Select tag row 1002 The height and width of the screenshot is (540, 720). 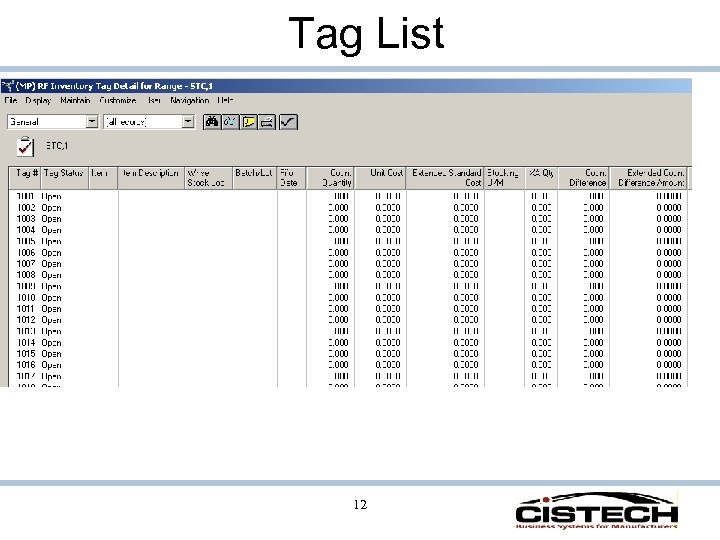click(348, 208)
